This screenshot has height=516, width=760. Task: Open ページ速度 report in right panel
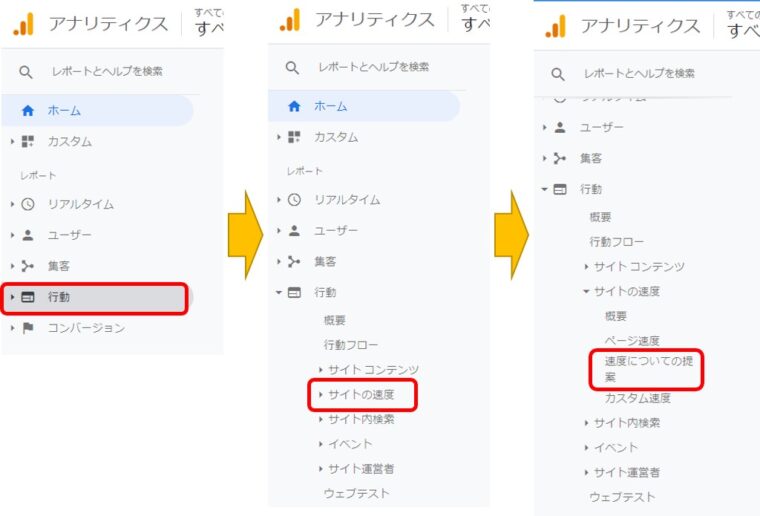pyautogui.click(x=632, y=341)
